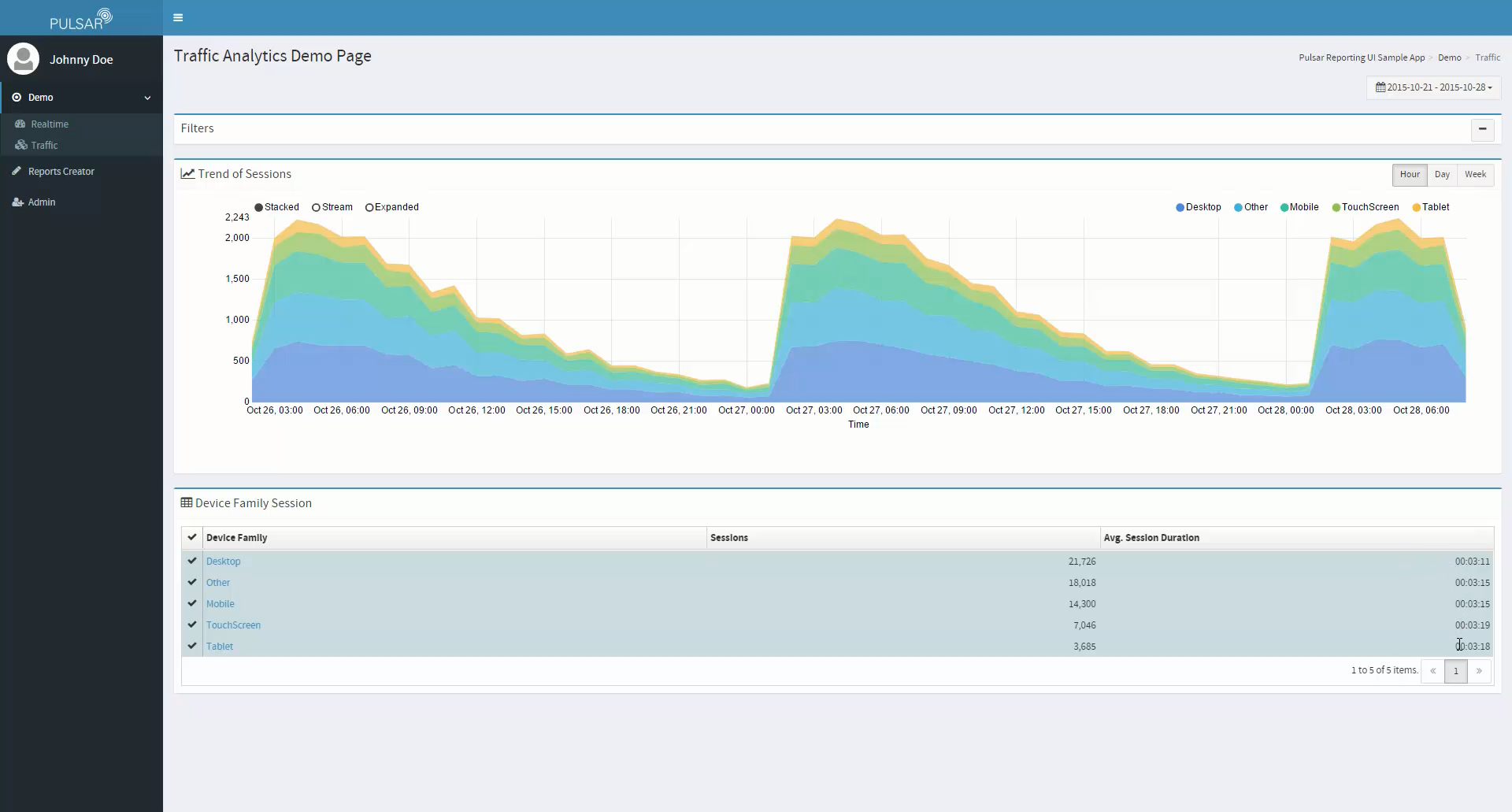
Task: Click the Demo breadcrumb link
Action: pyautogui.click(x=1449, y=57)
